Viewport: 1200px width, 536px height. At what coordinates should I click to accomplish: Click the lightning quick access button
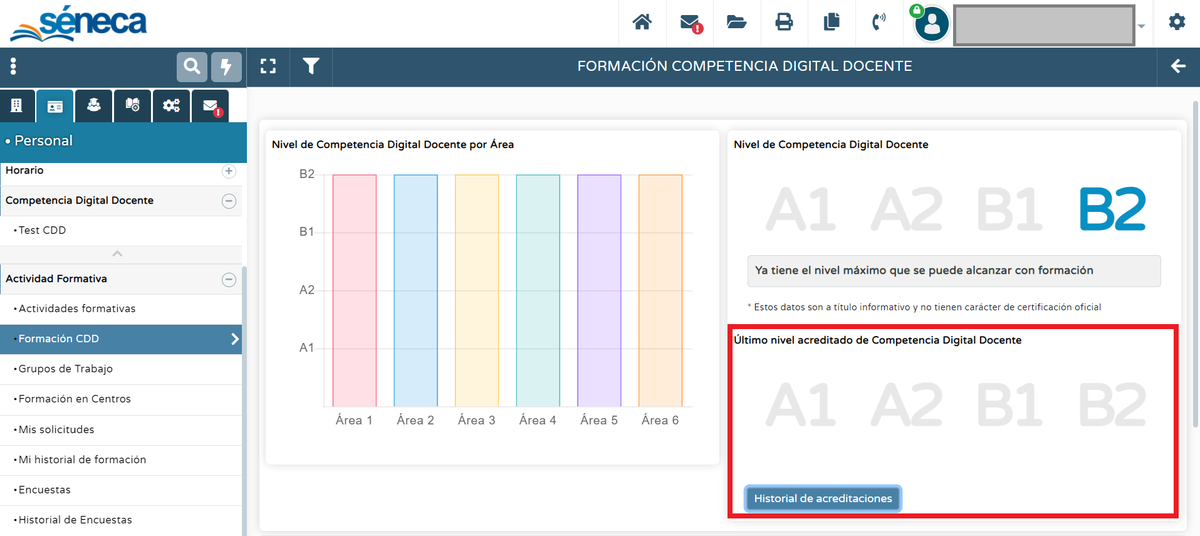[x=226, y=67]
